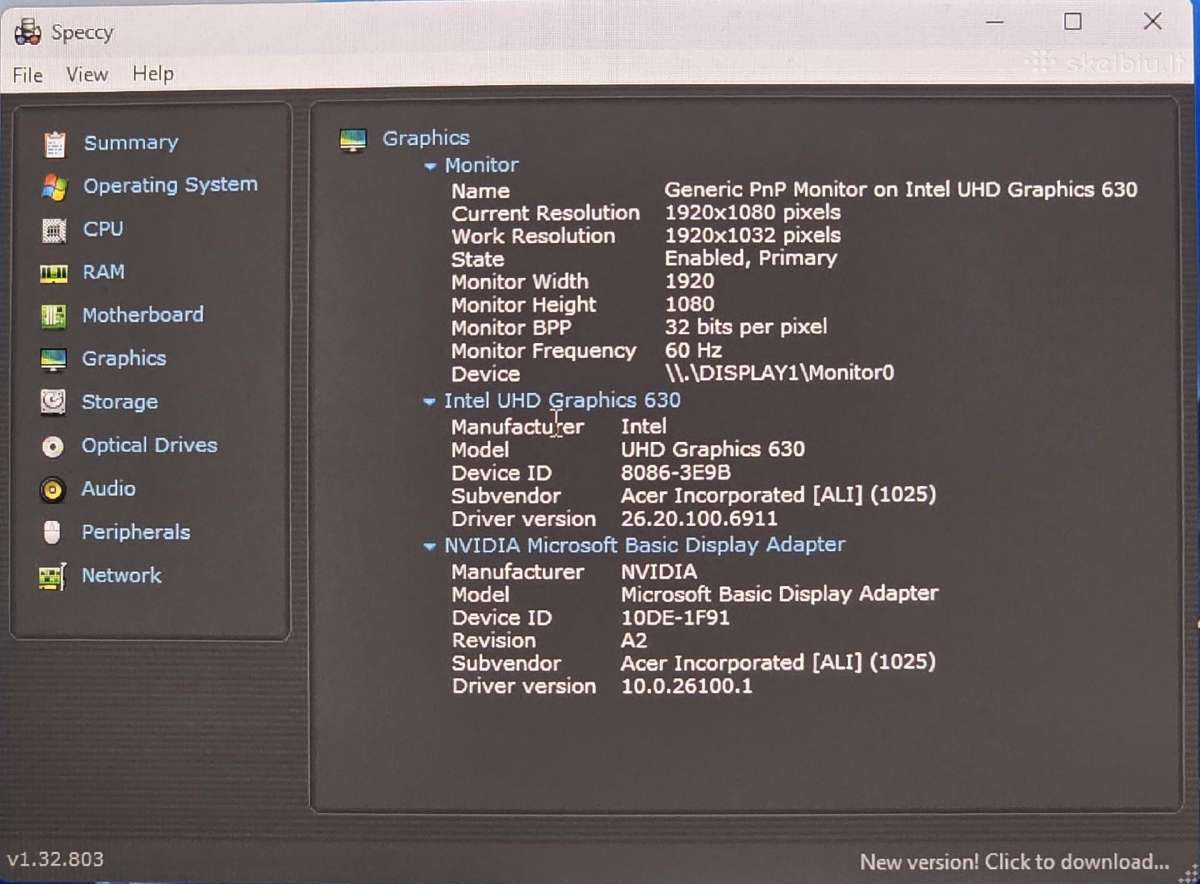Click the Microsoft Basic Display Adapter model value
Viewport: 1200px width, 884px height.
click(780, 594)
